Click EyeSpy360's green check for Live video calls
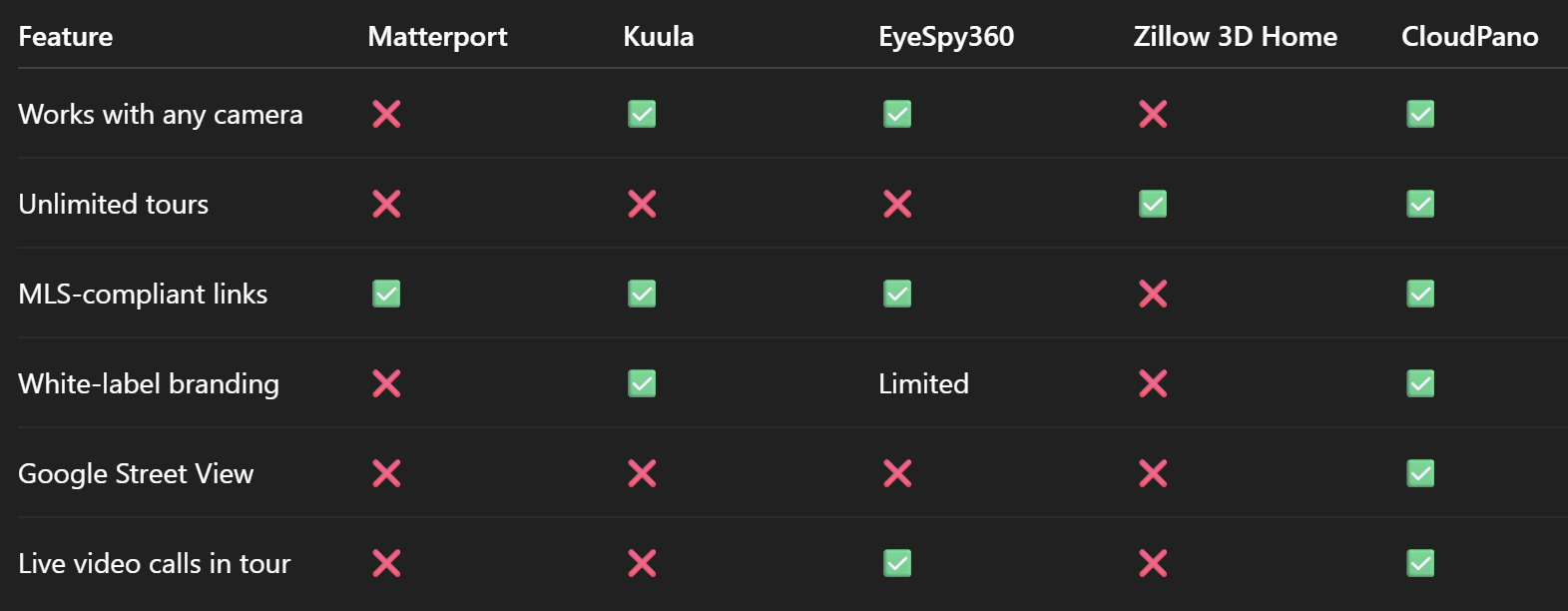Viewport: 1568px width, 611px height. [897, 563]
